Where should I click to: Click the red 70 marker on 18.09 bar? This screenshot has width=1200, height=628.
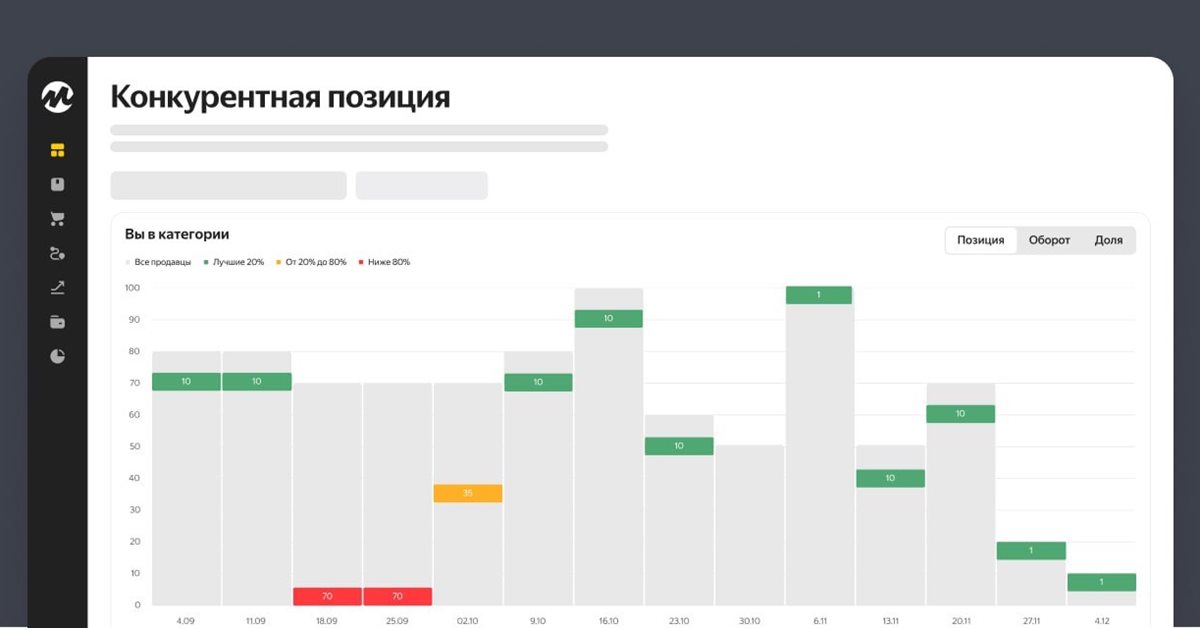point(327,596)
